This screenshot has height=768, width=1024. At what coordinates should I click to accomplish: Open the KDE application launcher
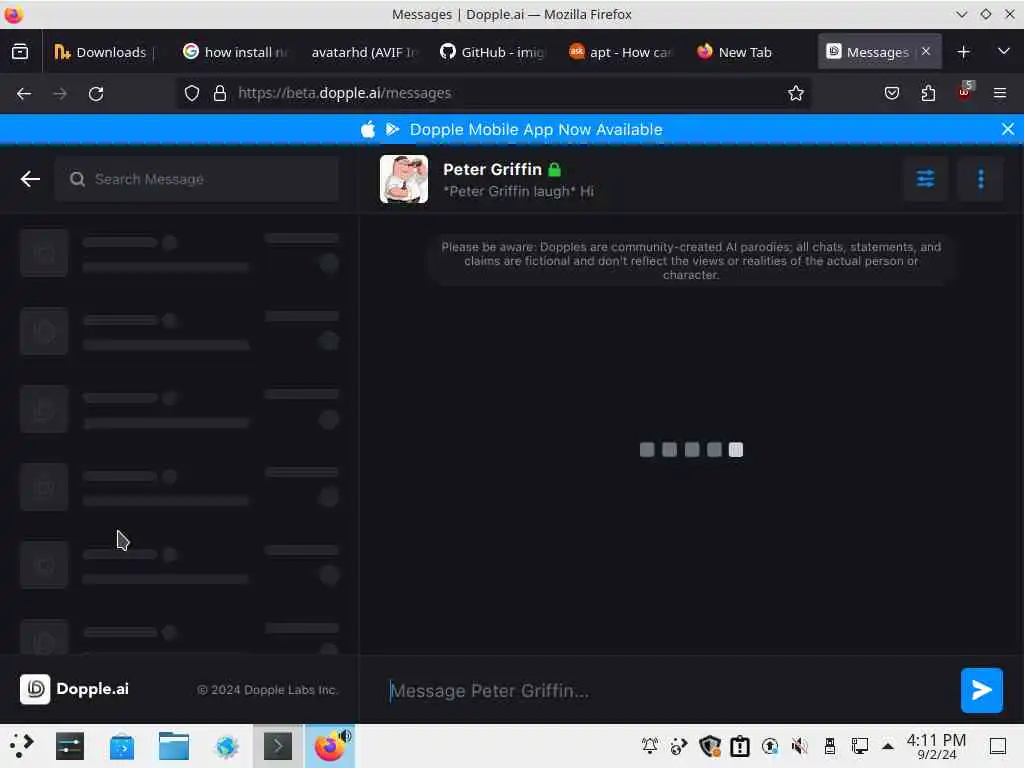coord(22,746)
